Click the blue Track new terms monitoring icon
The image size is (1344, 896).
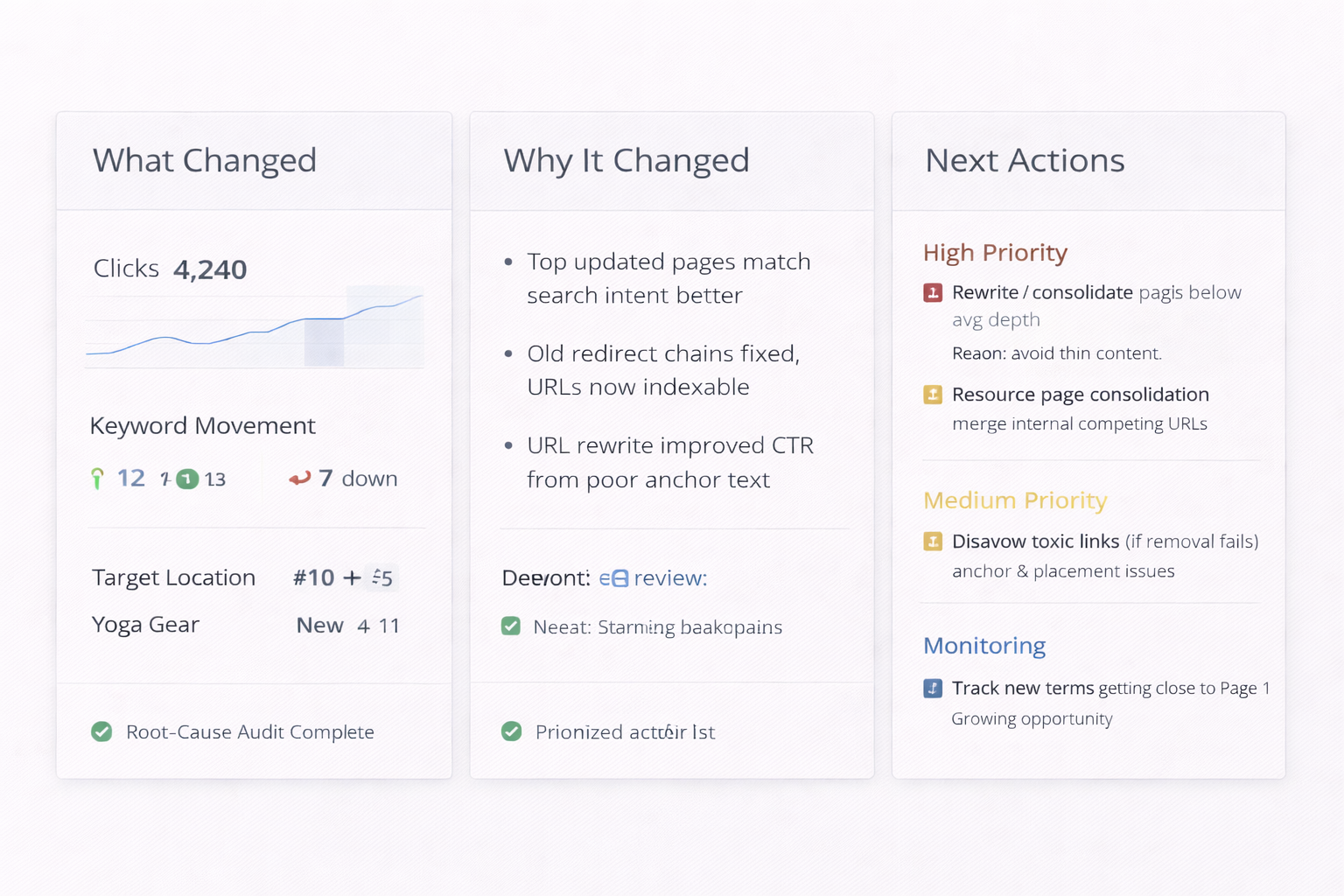click(932, 689)
